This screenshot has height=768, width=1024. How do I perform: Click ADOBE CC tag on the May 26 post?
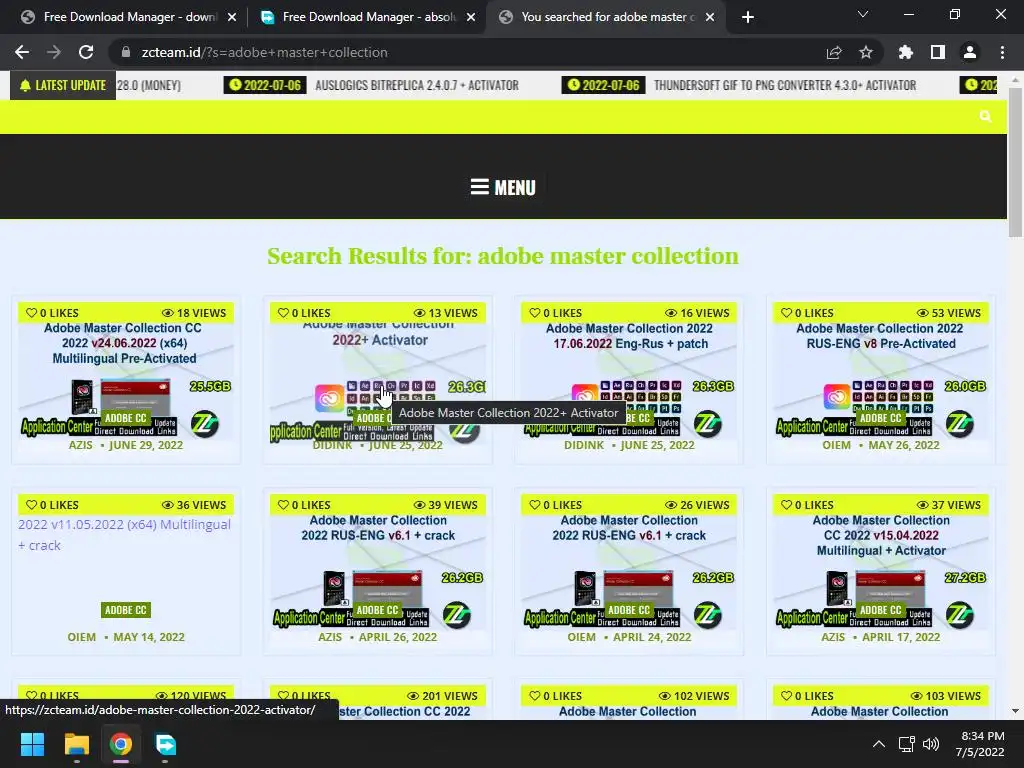[x=881, y=418]
